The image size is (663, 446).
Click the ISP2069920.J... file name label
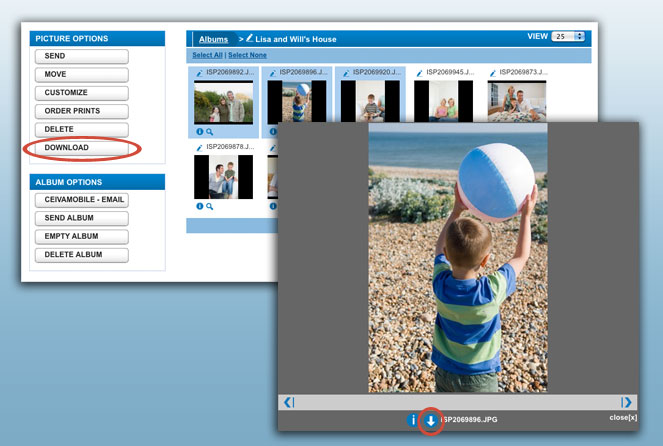coord(377,72)
